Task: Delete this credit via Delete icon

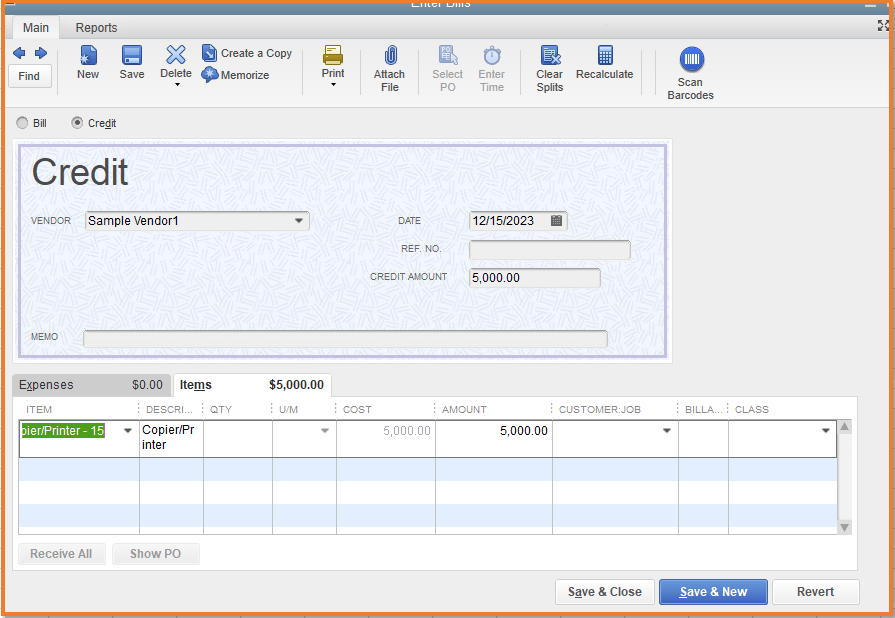Action: point(175,62)
